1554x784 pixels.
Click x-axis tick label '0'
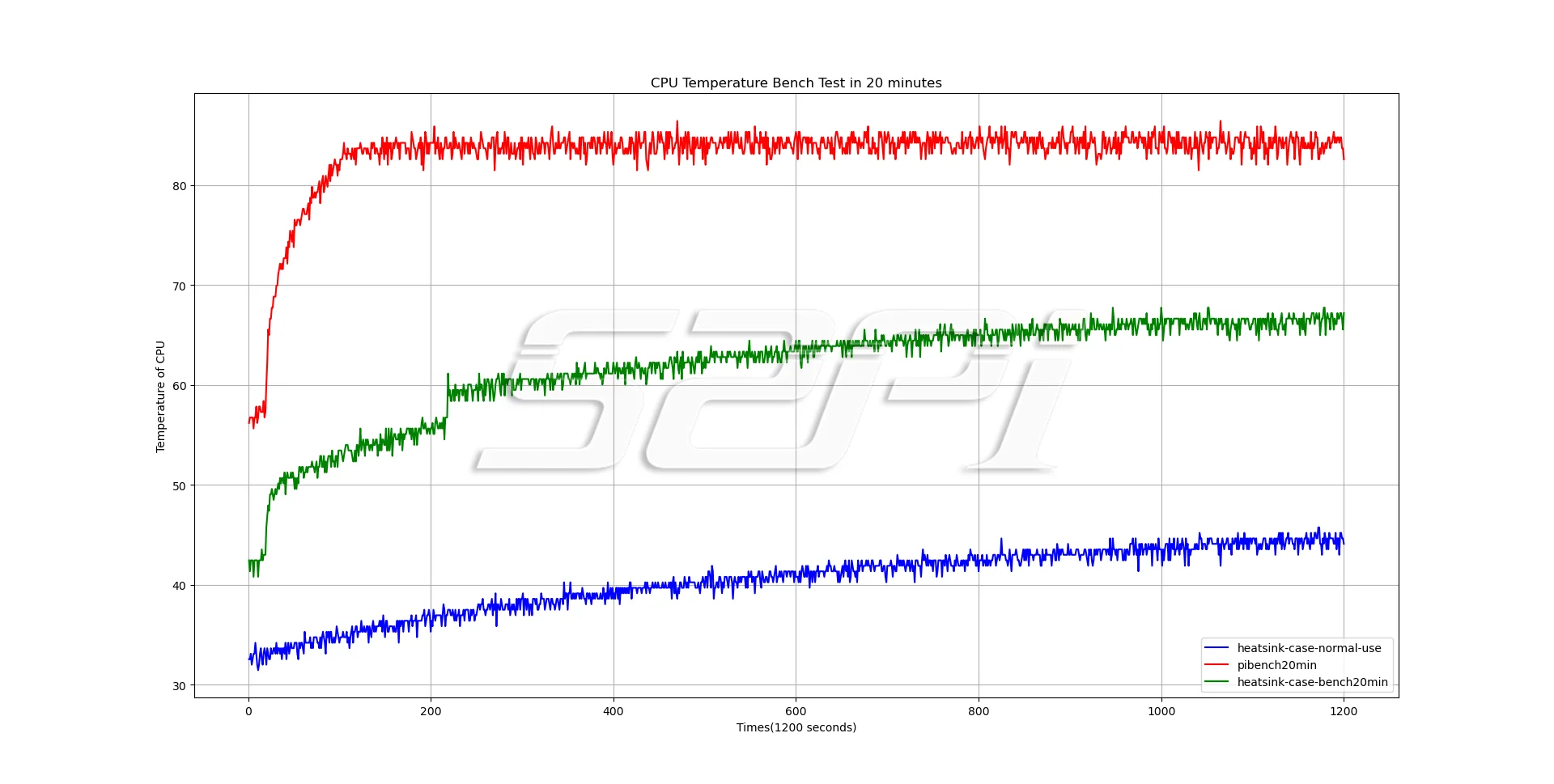click(248, 711)
